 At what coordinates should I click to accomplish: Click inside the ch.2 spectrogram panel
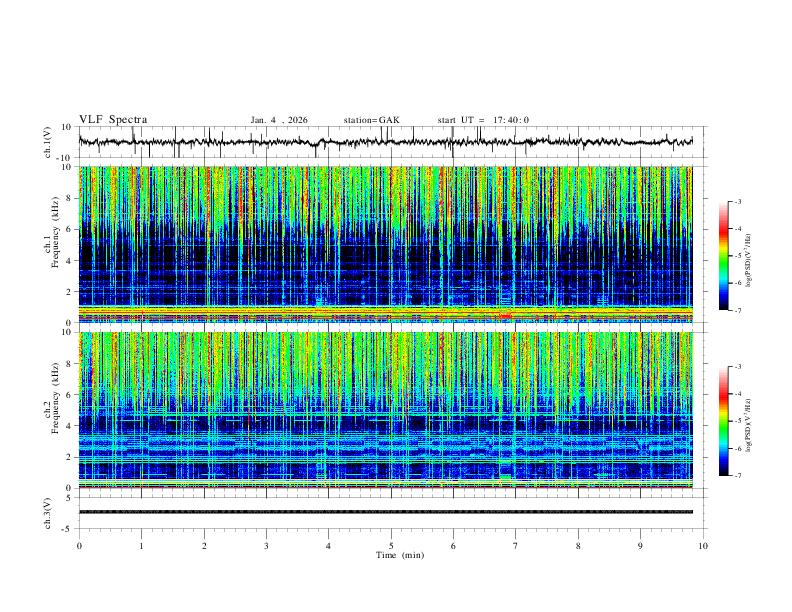click(x=385, y=410)
